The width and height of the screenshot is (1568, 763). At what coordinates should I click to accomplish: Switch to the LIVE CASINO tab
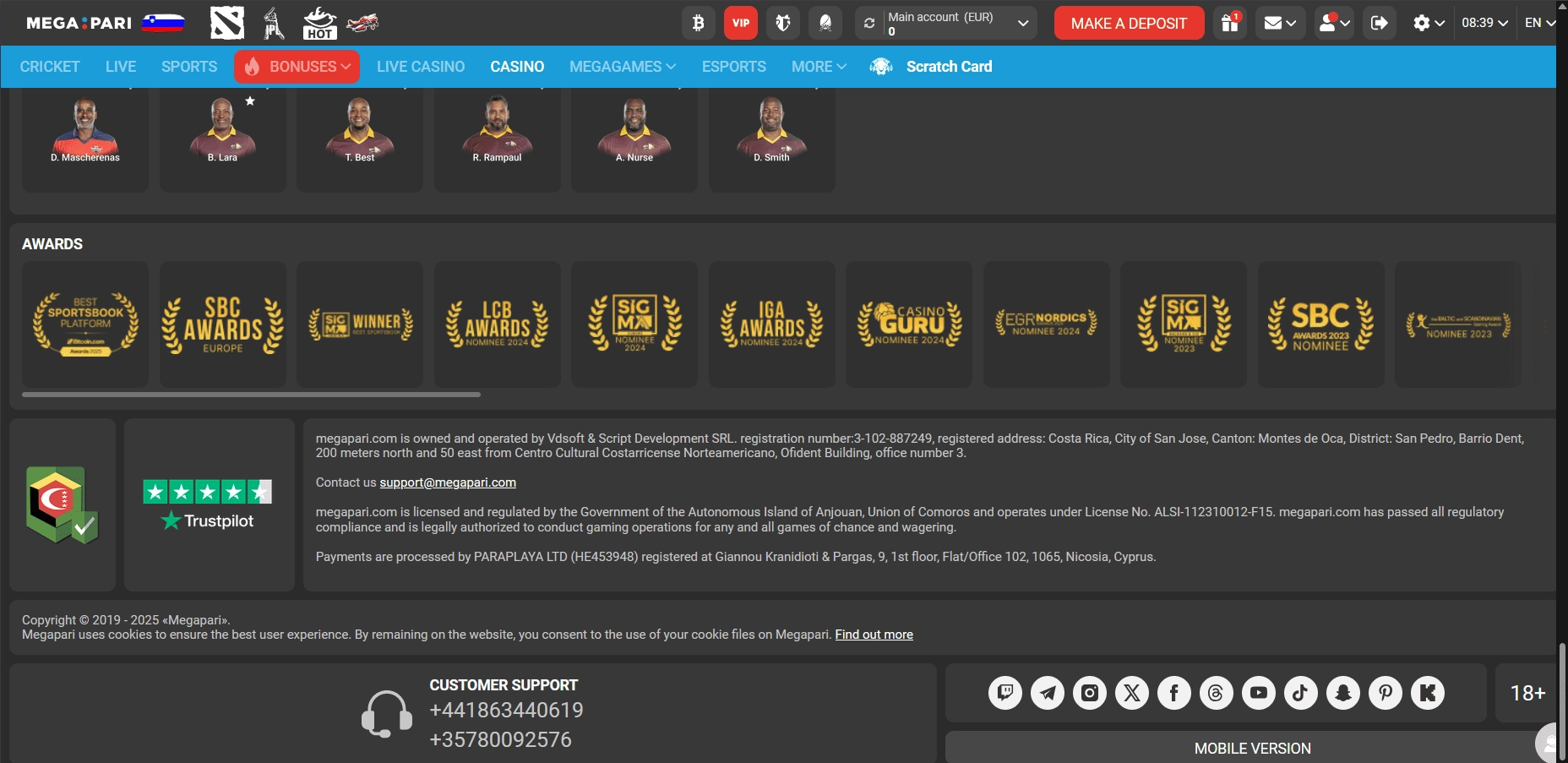click(x=421, y=67)
